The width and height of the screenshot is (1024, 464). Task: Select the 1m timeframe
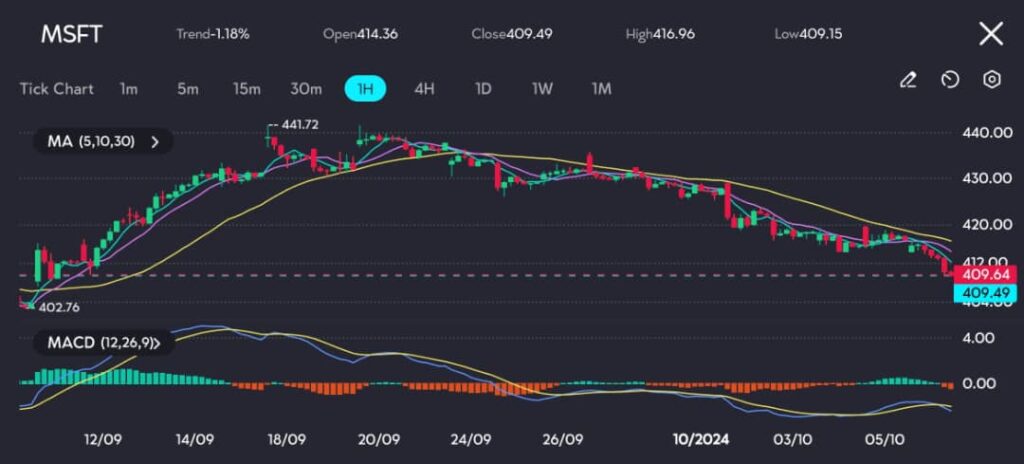(128, 89)
